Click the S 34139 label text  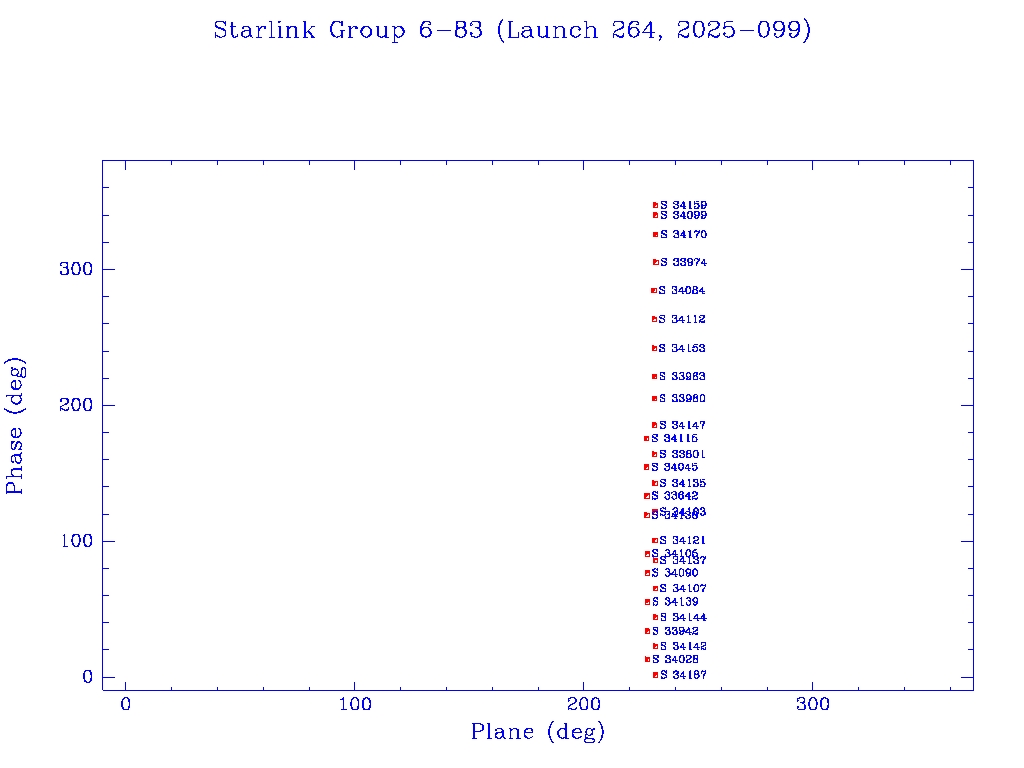(676, 602)
